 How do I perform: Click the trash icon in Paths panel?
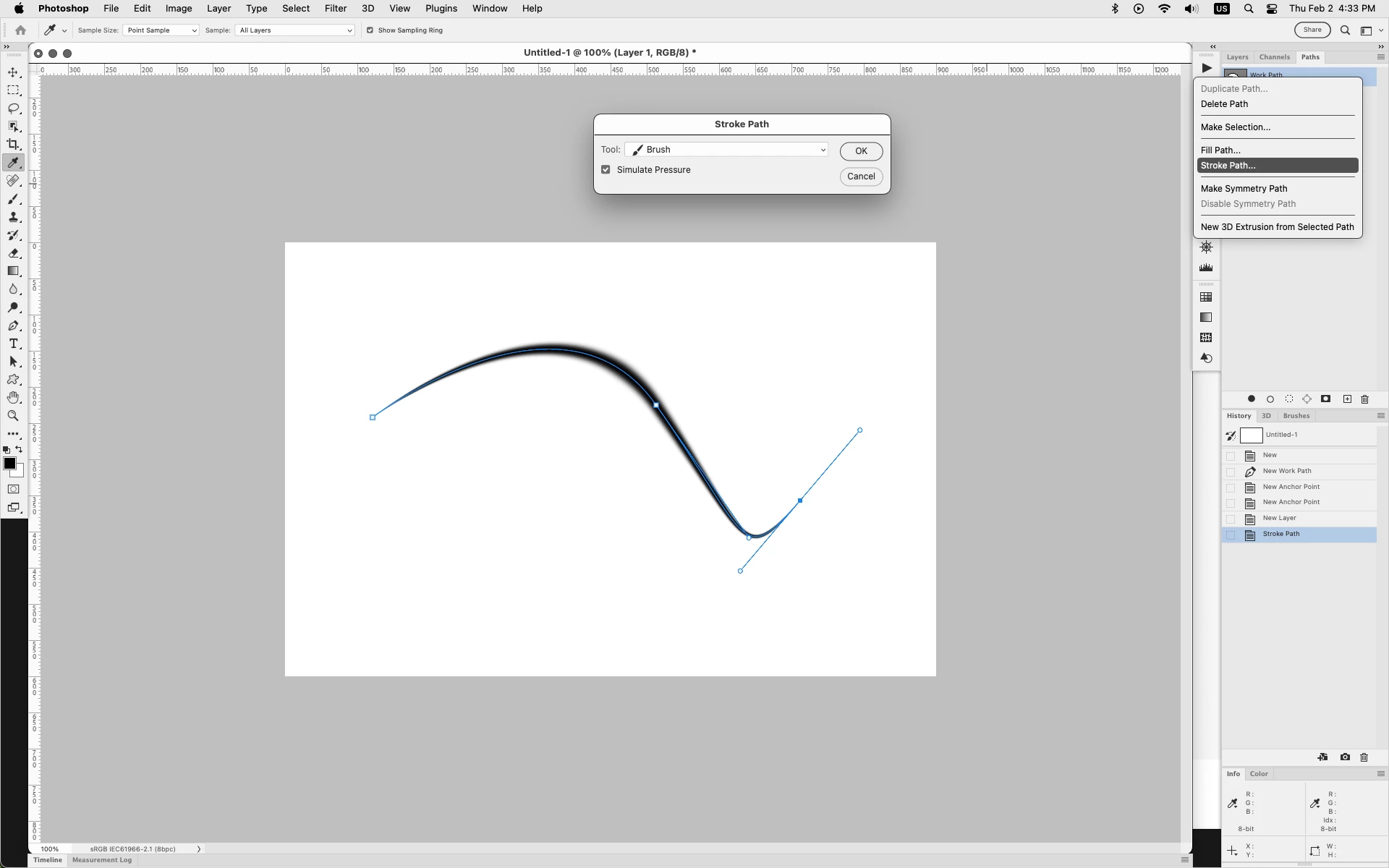tap(1365, 399)
